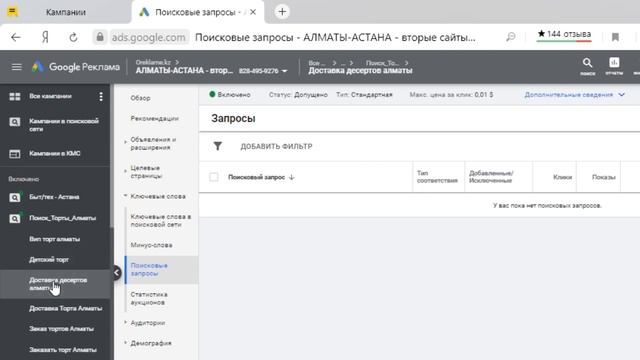640x360 pixels.
Task: Click the Поиск_То... breadcrumb link
Action: coord(382,63)
